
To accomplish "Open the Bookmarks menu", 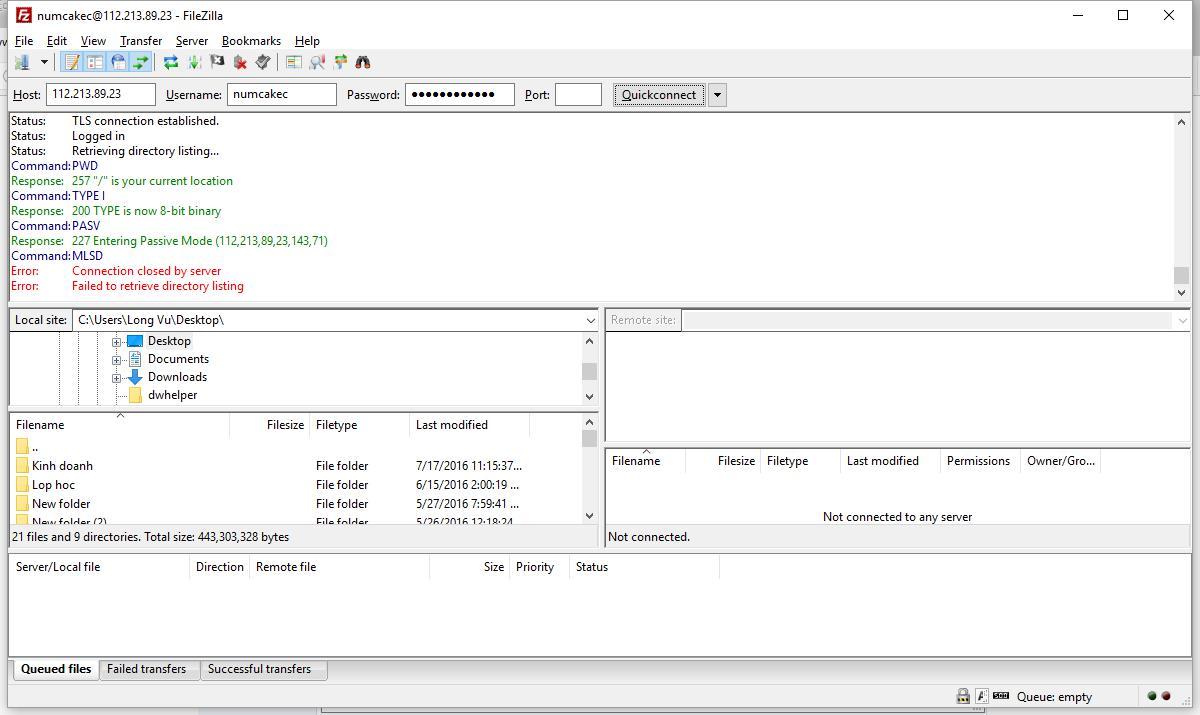I will 251,41.
